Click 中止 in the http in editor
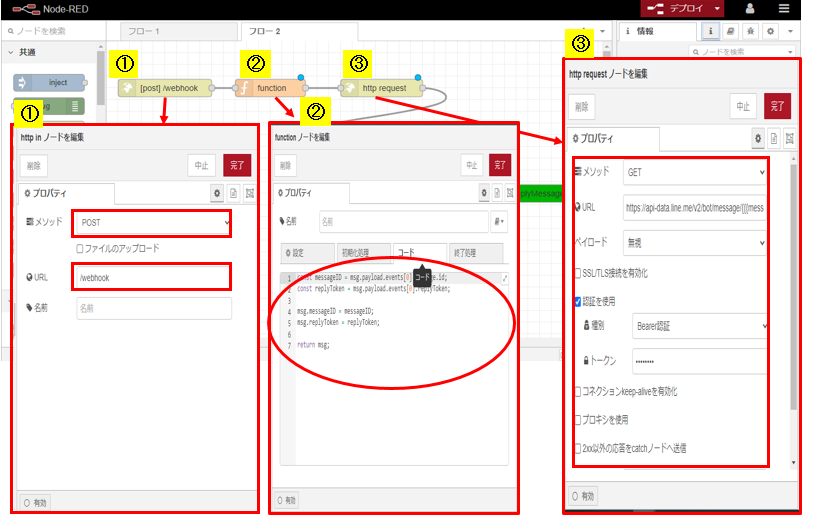This screenshot has width=813, height=519. [201, 165]
